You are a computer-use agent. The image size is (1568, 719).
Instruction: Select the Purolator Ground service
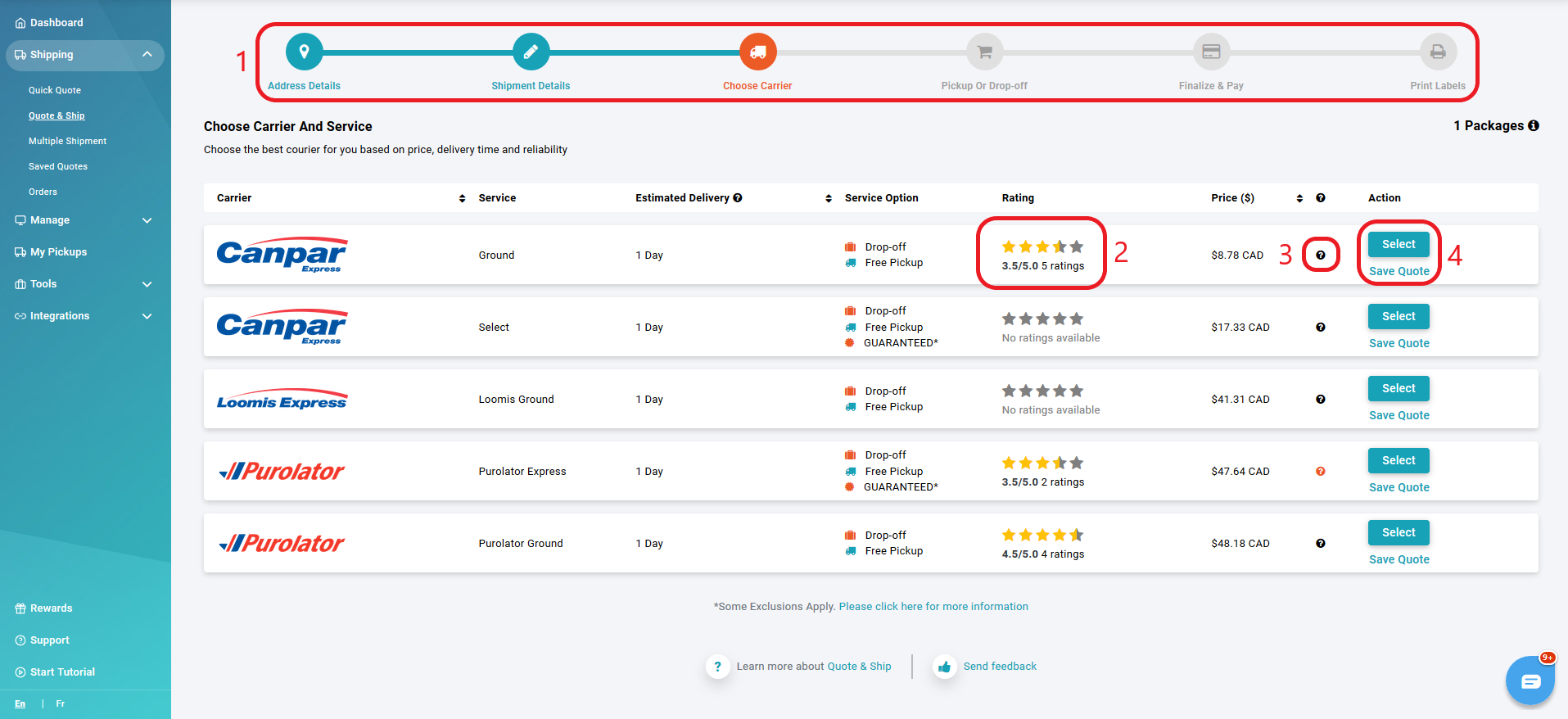click(x=1399, y=532)
